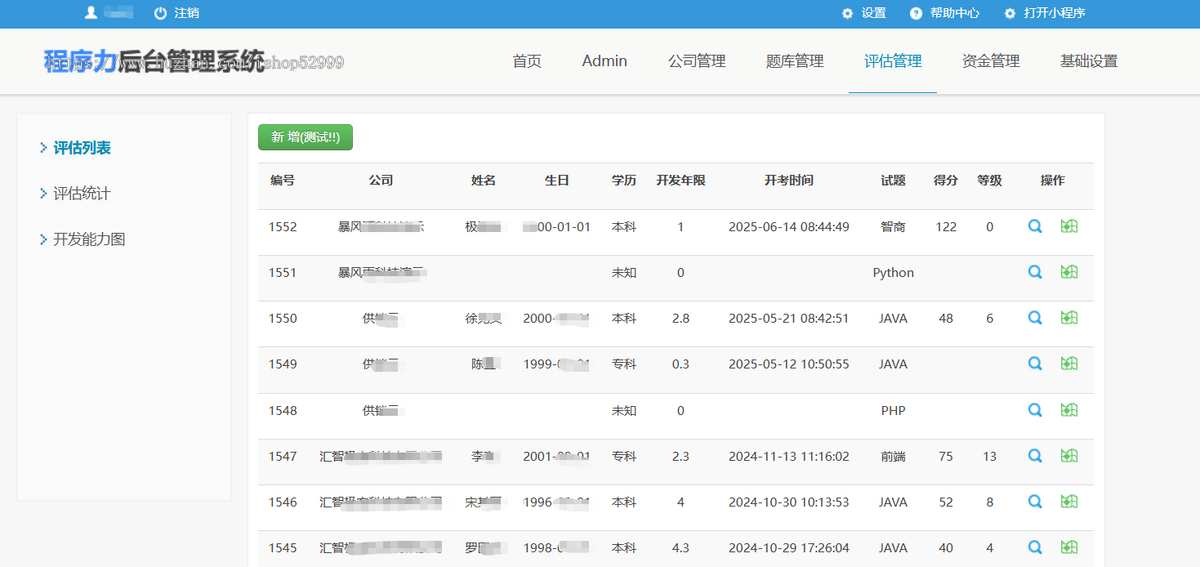Open the 帮助中心 link
Viewport: 1200px width, 567px height.
(955, 13)
